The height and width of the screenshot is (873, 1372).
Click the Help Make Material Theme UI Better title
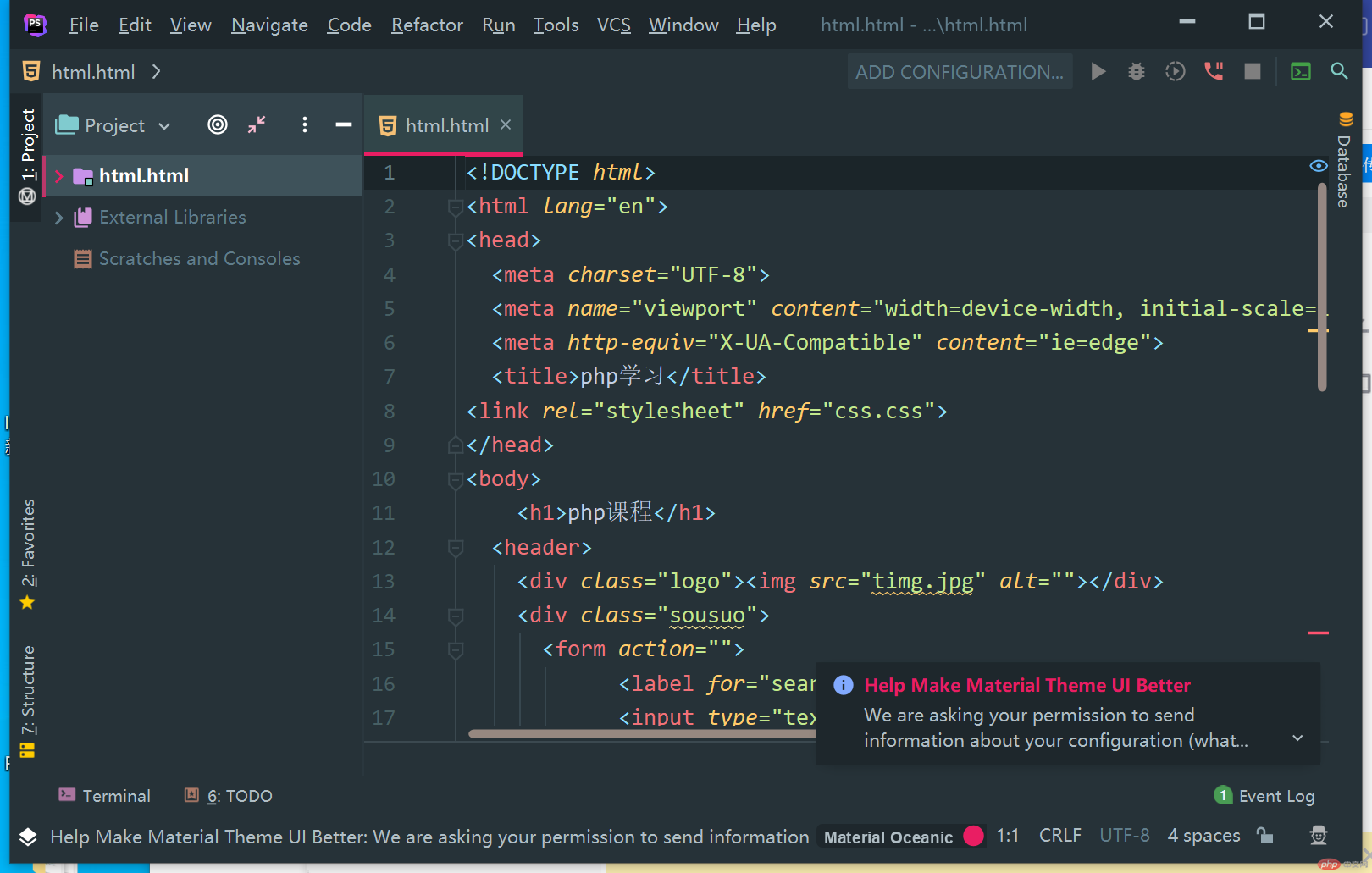[x=1027, y=685]
